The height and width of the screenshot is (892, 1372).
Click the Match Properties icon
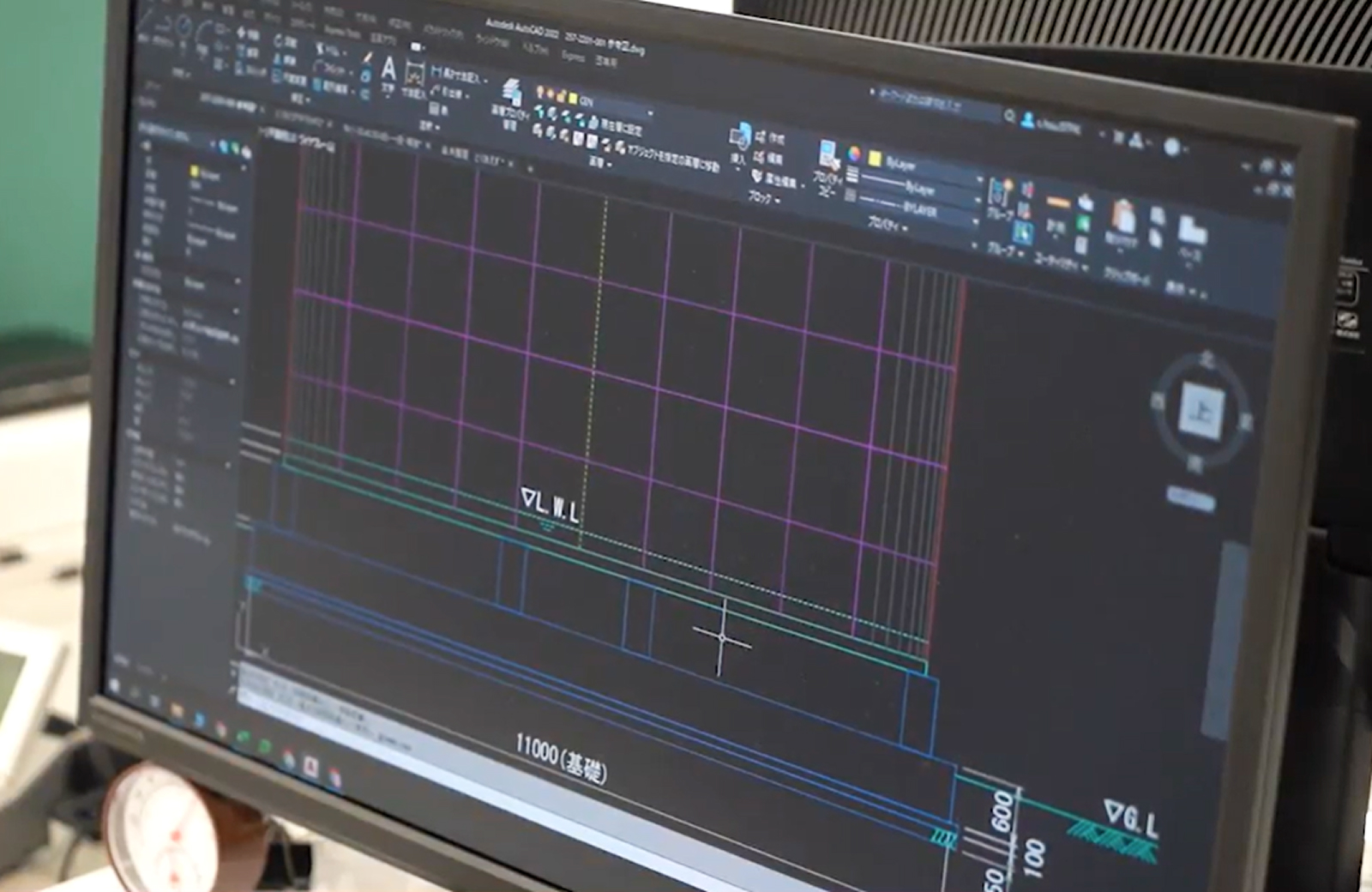point(828,155)
